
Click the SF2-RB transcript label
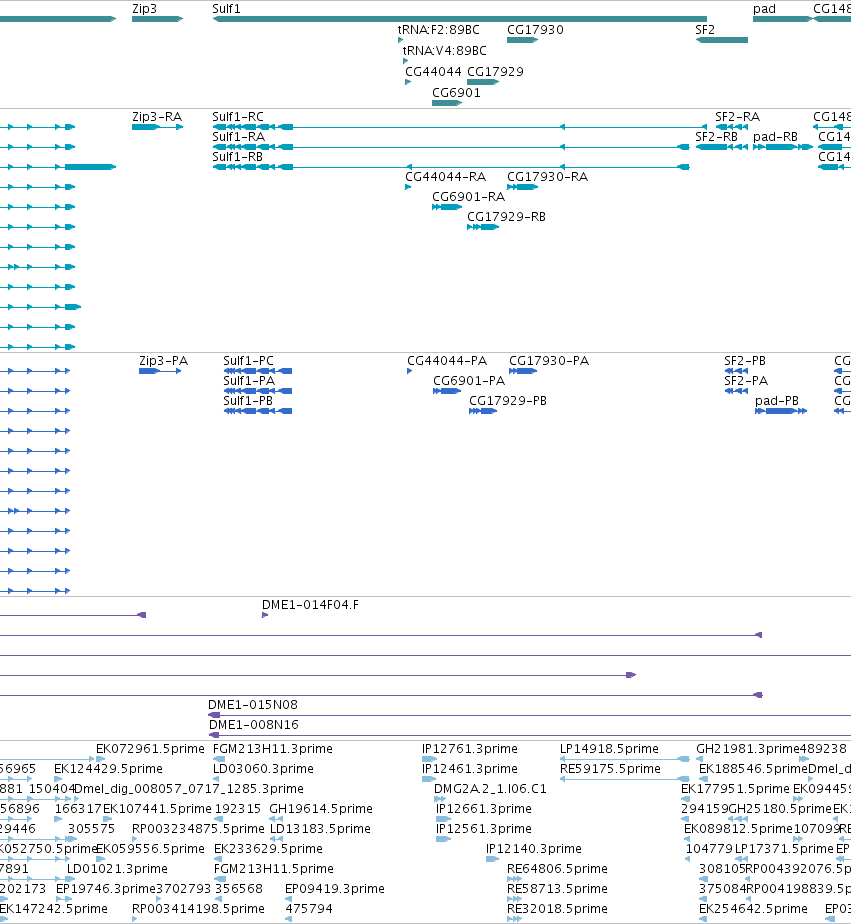[717, 137]
